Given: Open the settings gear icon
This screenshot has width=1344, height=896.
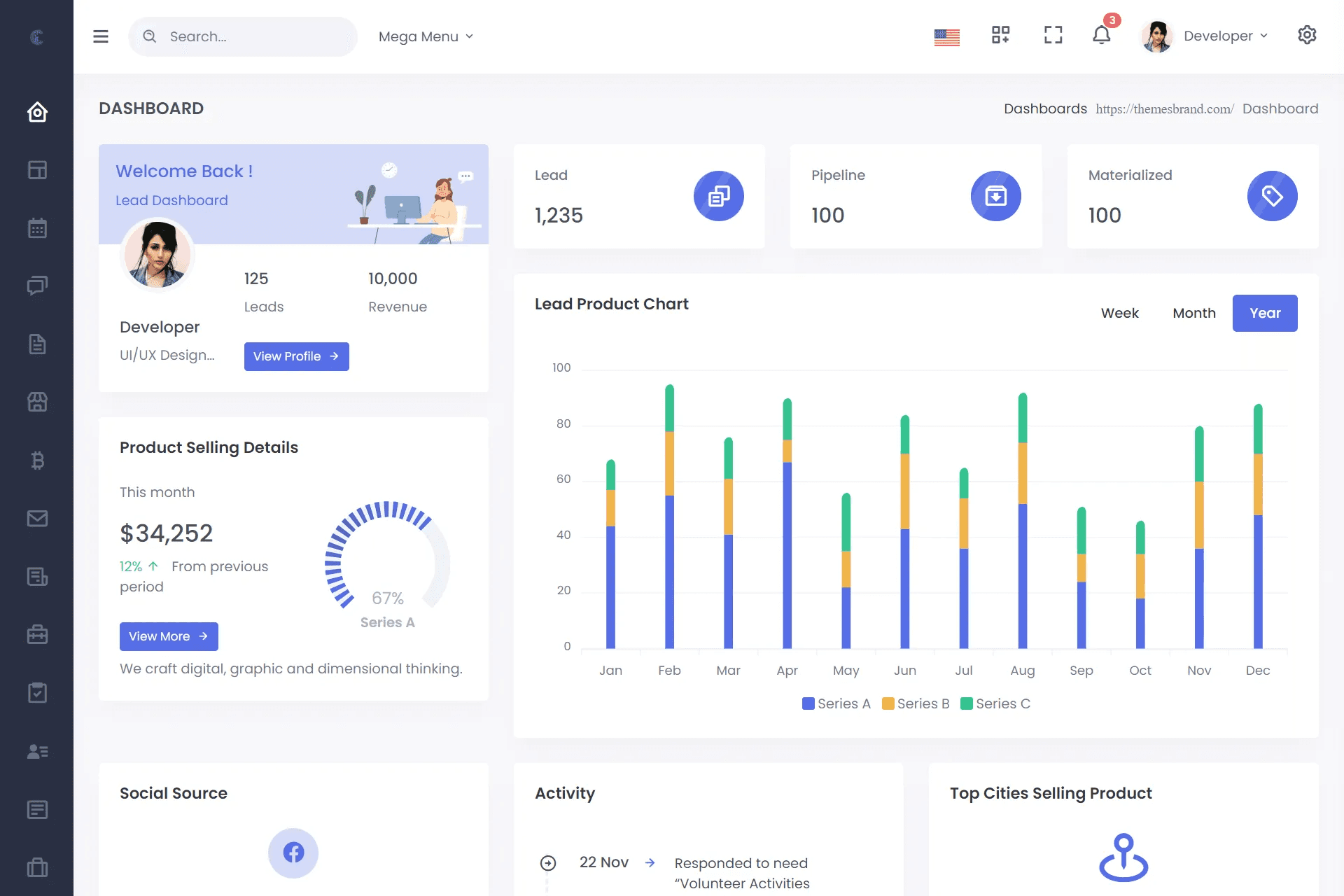Looking at the screenshot, I should coord(1307,35).
